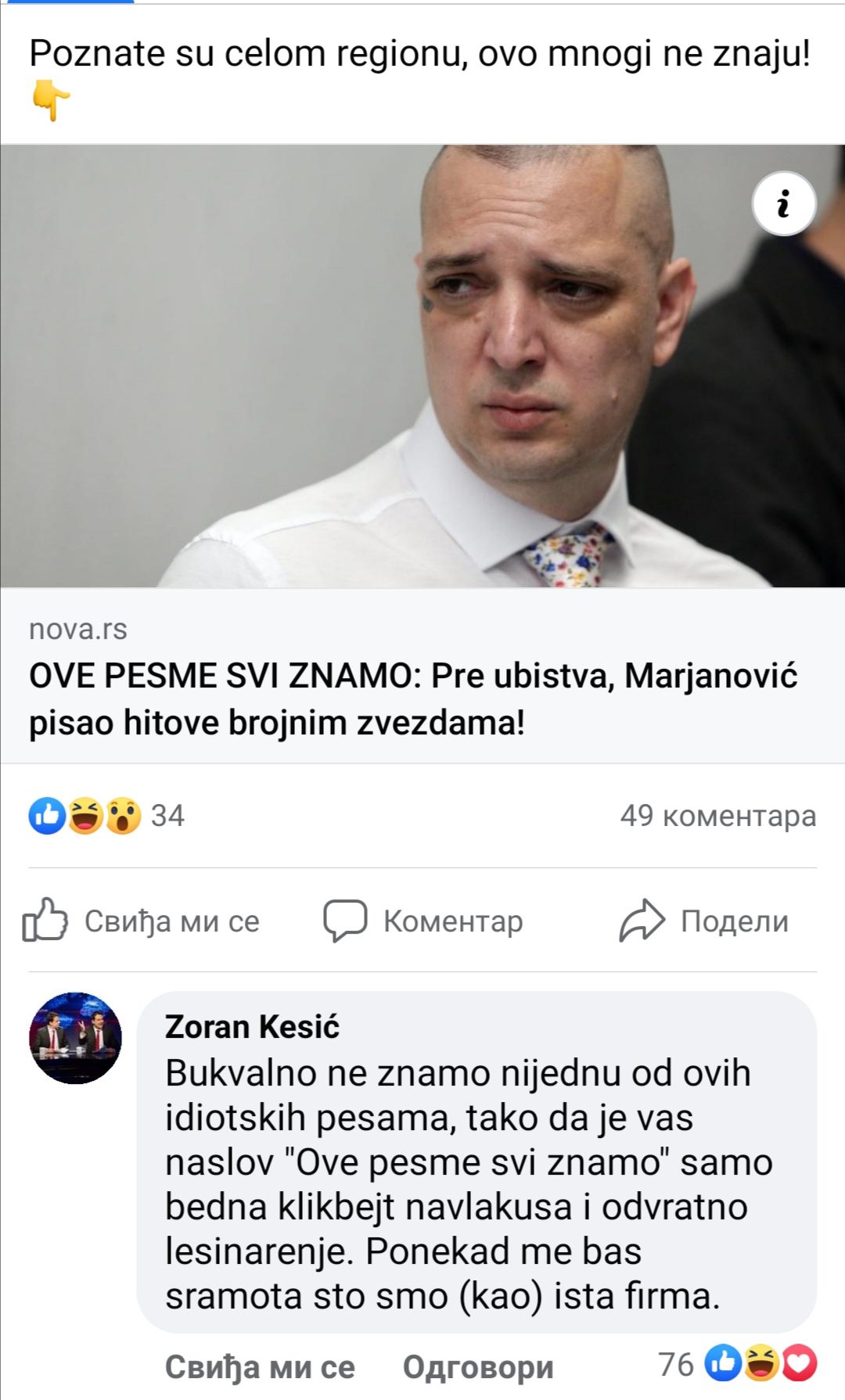Like the comment via Свиђа ми се
The image size is (845, 1400).
(x=260, y=1367)
